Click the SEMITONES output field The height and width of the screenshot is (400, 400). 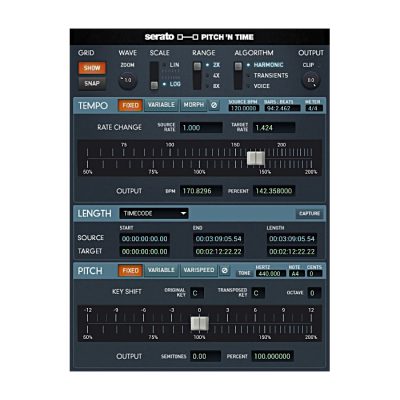tap(206, 356)
